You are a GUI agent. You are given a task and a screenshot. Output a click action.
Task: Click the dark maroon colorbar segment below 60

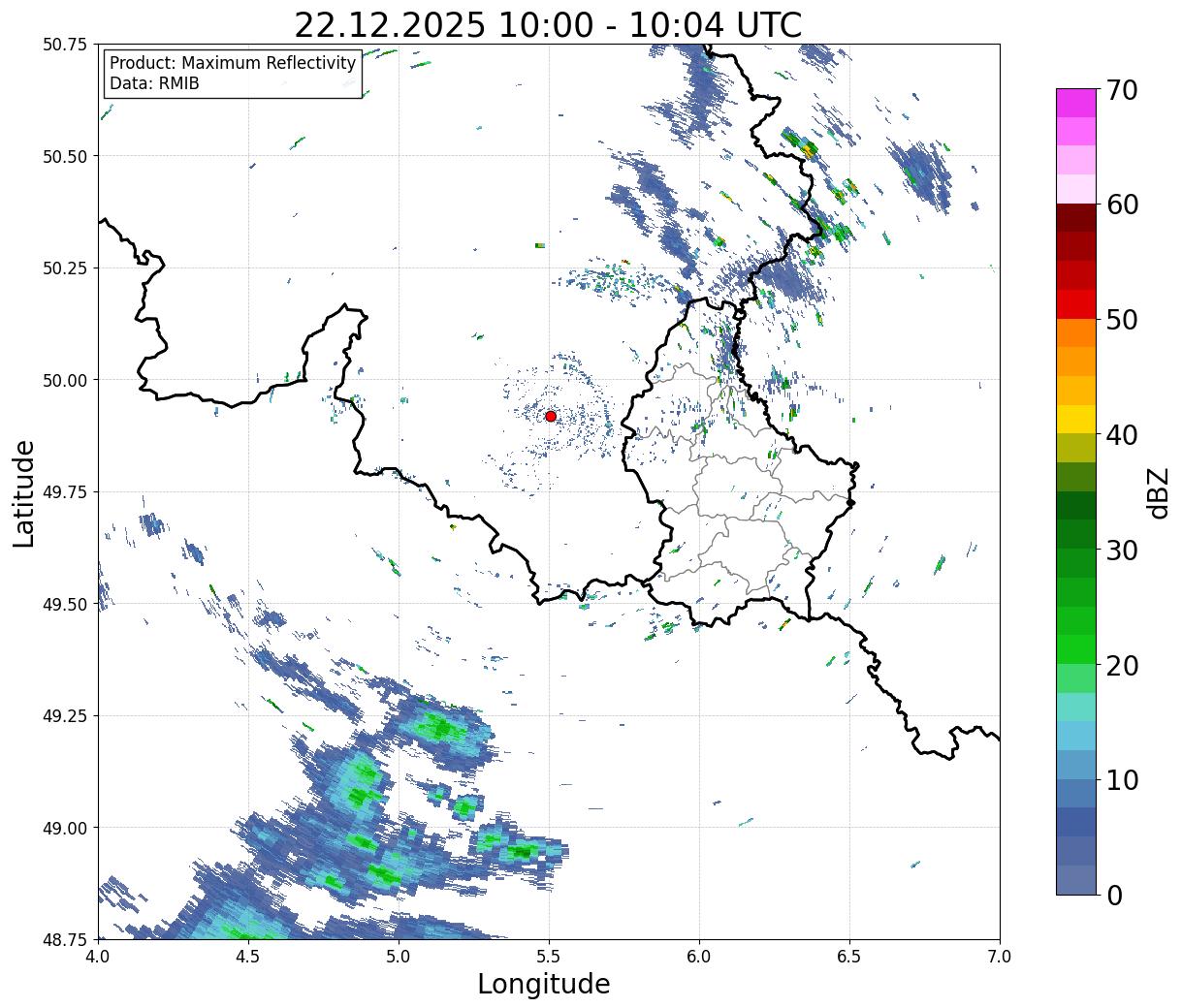point(1076,218)
